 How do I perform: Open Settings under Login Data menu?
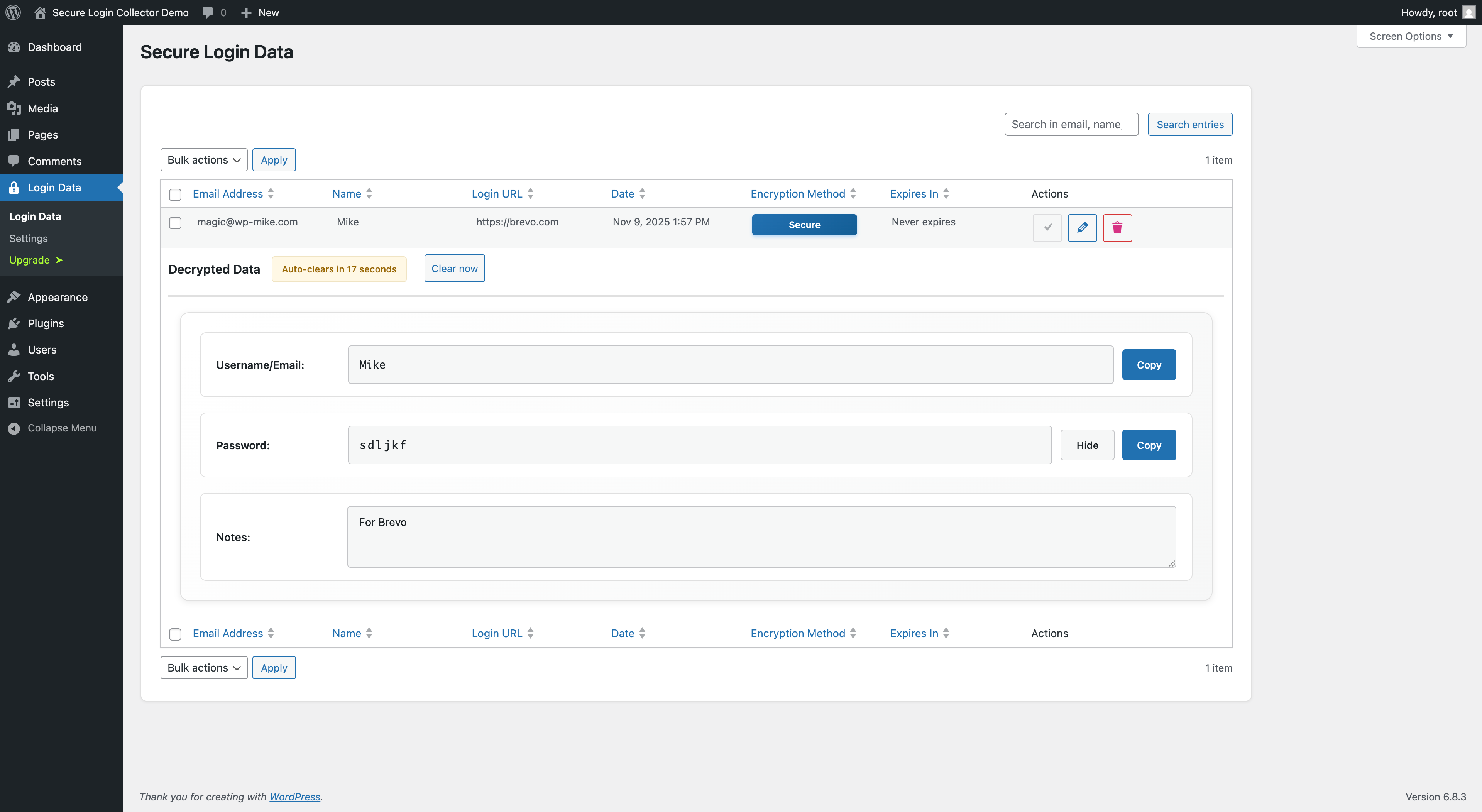(28, 238)
